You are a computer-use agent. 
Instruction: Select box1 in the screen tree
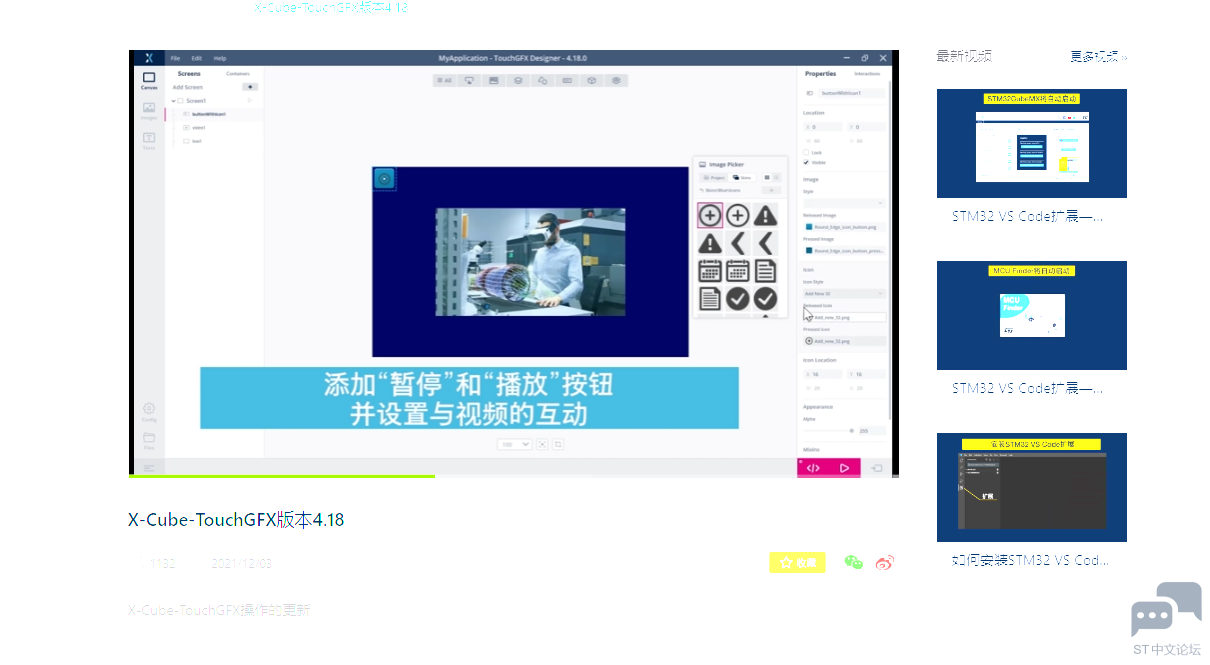point(196,141)
